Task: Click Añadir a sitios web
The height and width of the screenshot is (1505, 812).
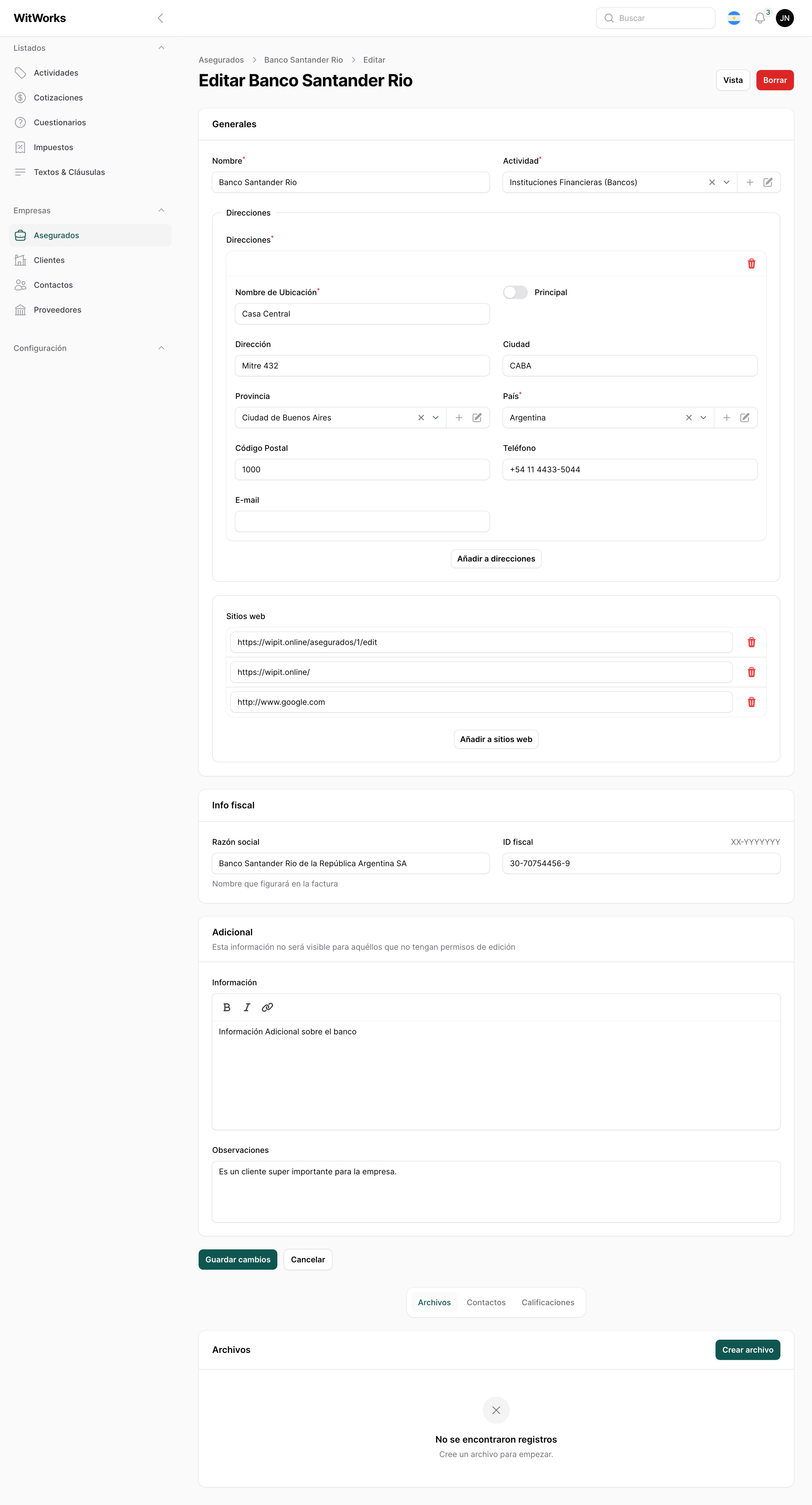Action: click(496, 740)
